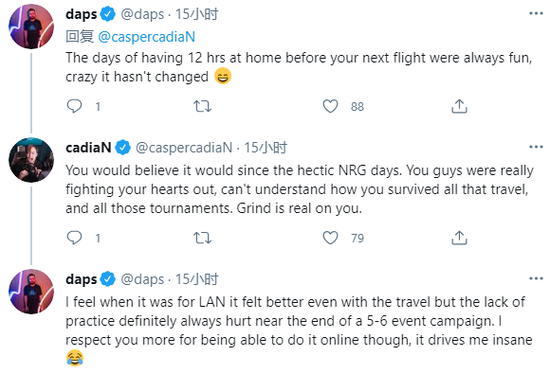Screen dimensions: 550x374
Task: Reply to daps' first tweet
Action: tap(74, 106)
